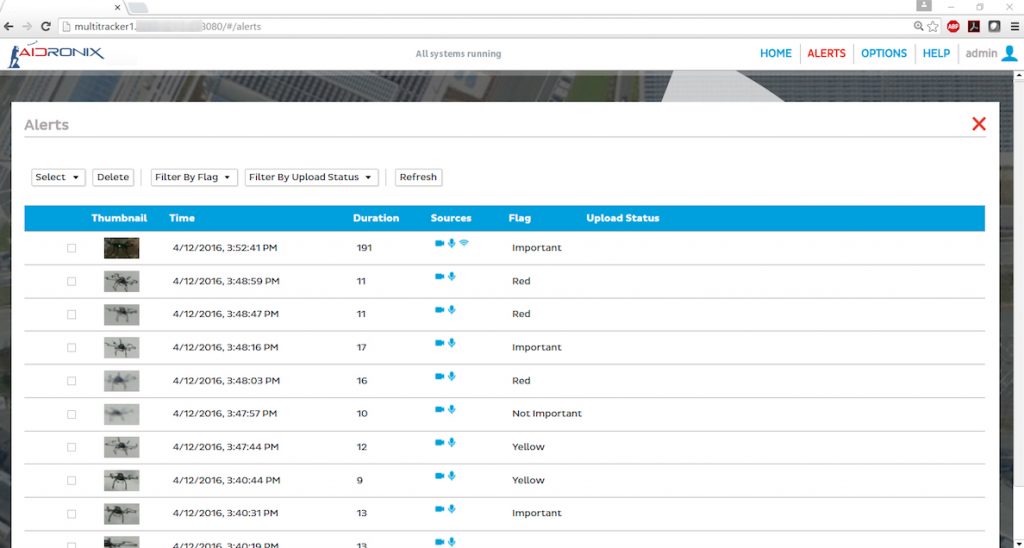Check the 3:48:03 PM alert checkbox
The height and width of the screenshot is (548, 1024).
coord(71,381)
